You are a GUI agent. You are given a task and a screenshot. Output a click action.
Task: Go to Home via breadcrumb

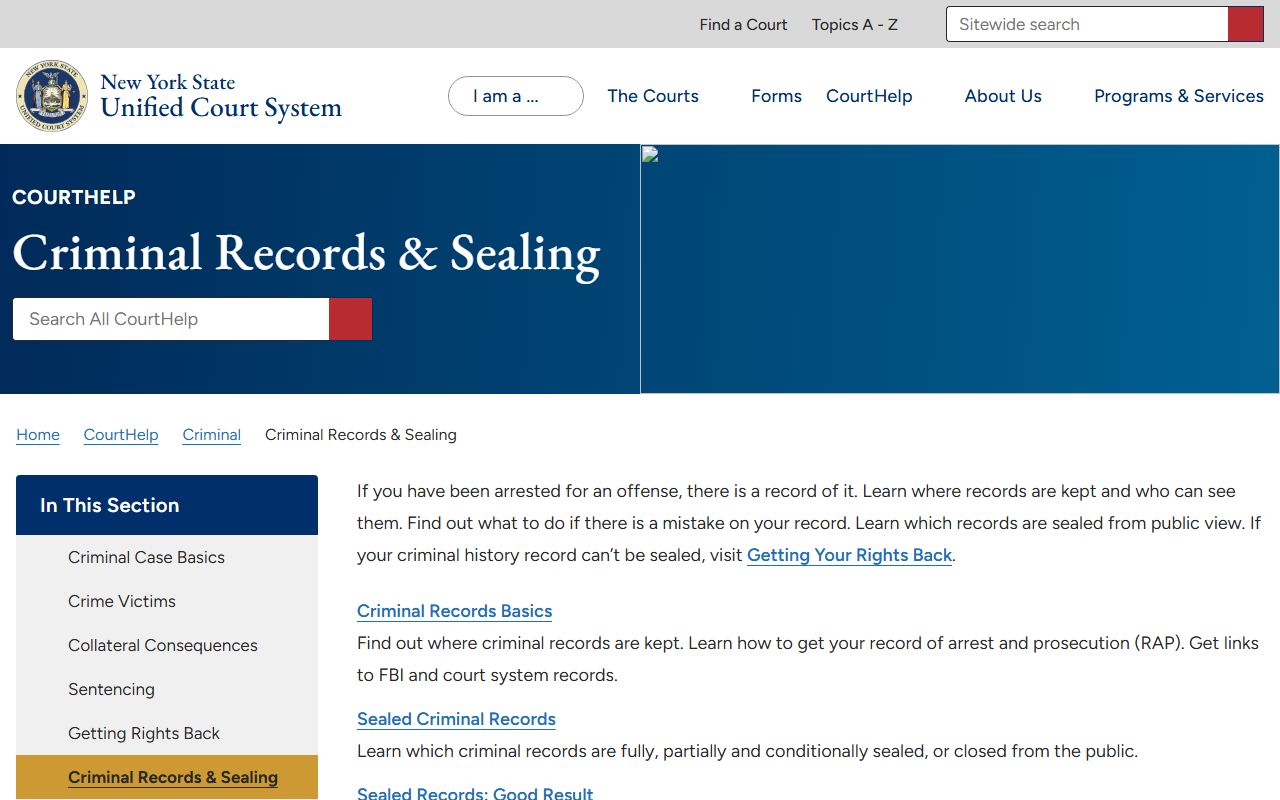[38, 435]
